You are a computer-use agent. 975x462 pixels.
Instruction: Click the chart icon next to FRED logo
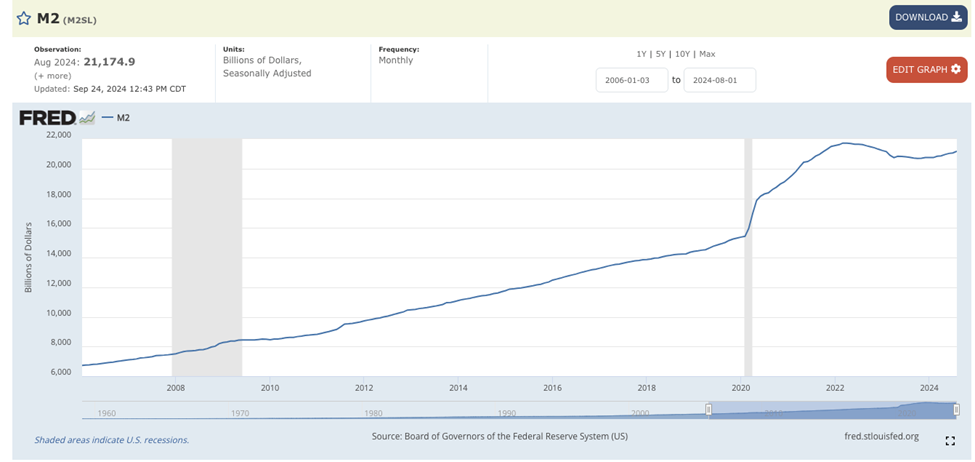tap(87, 118)
